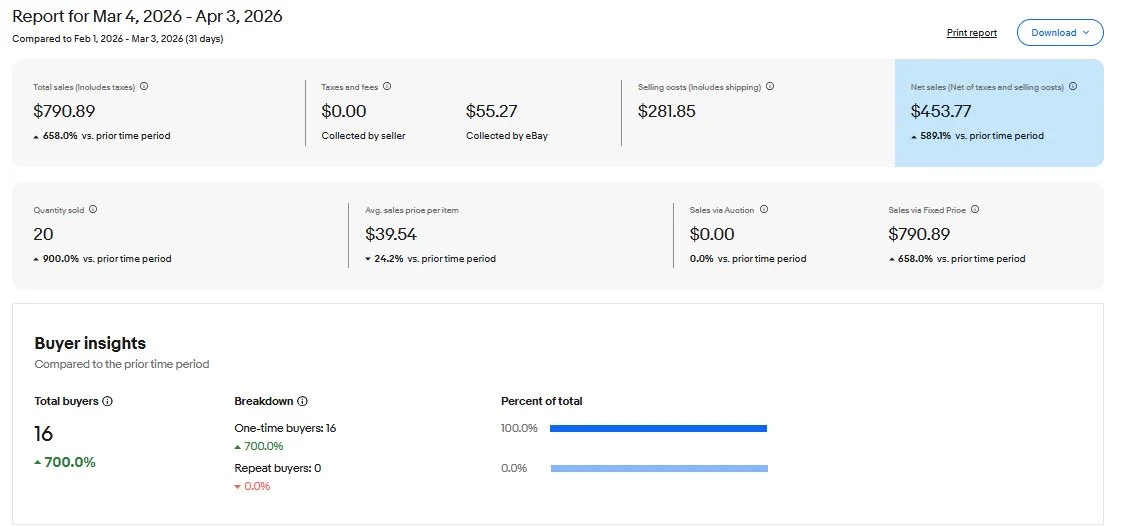
Task: Expand the Download dropdown button
Action: click(x=1060, y=33)
